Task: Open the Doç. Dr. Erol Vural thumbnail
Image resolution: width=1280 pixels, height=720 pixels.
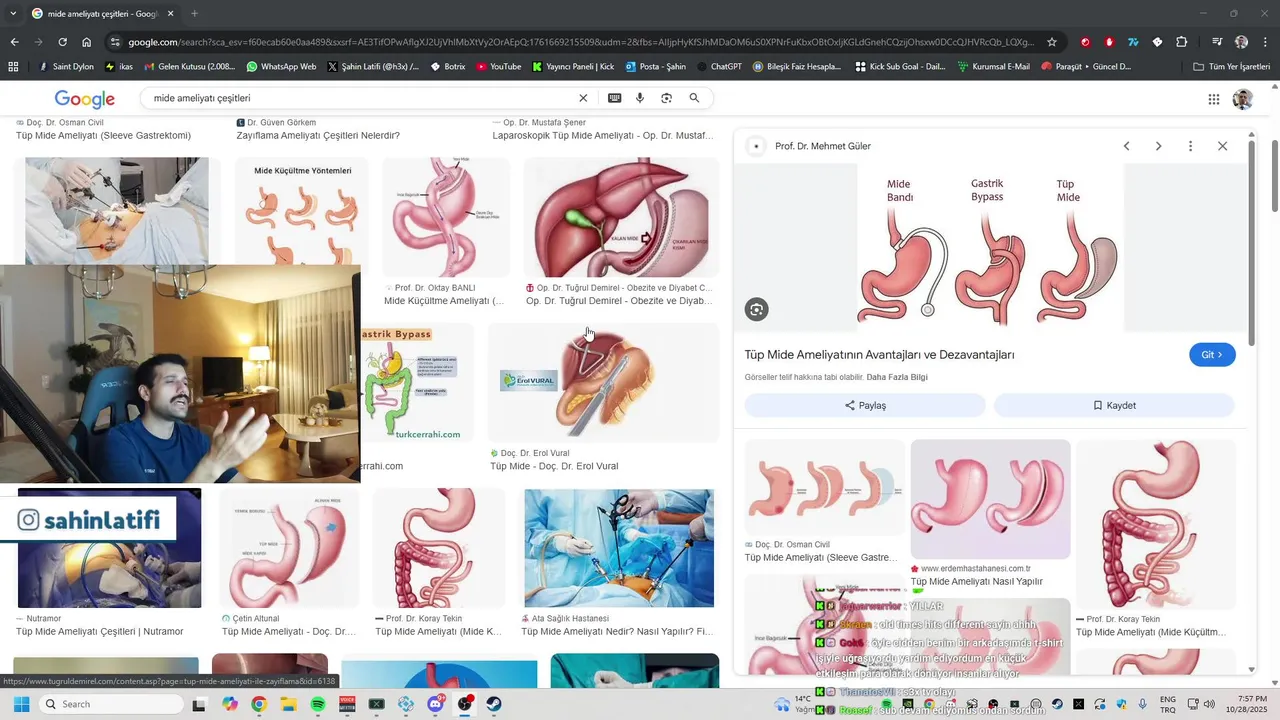Action: 603,382
